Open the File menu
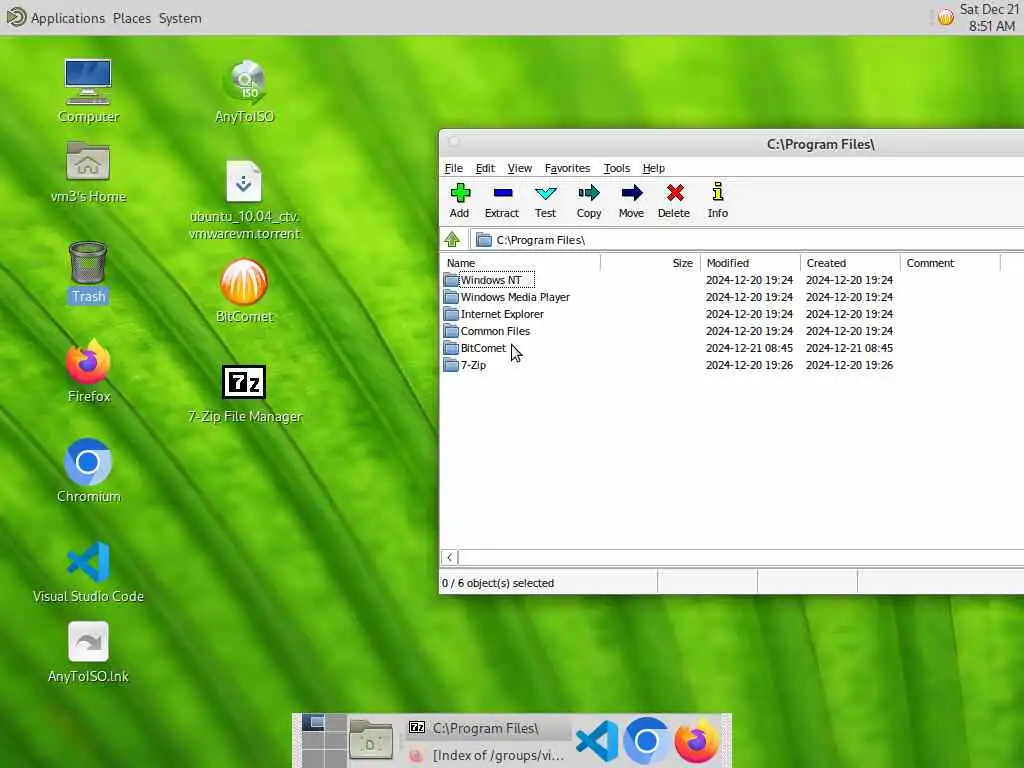Image resolution: width=1024 pixels, height=768 pixels. click(x=454, y=168)
